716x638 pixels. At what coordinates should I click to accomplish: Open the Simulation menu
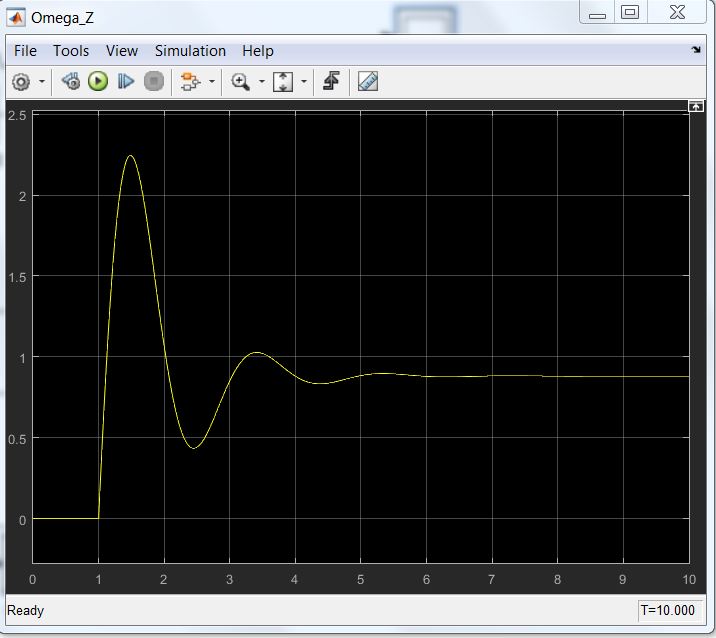click(x=190, y=51)
